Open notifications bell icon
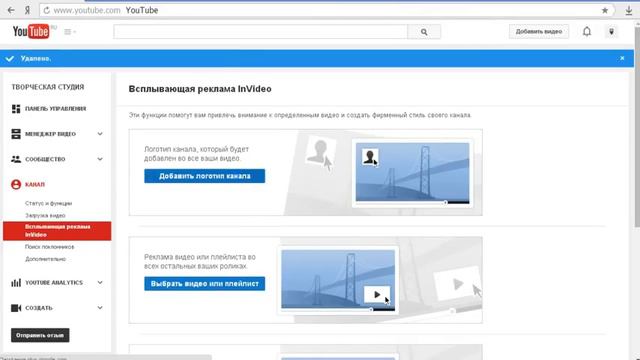The image size is (640, 360). tap(587, 31)
